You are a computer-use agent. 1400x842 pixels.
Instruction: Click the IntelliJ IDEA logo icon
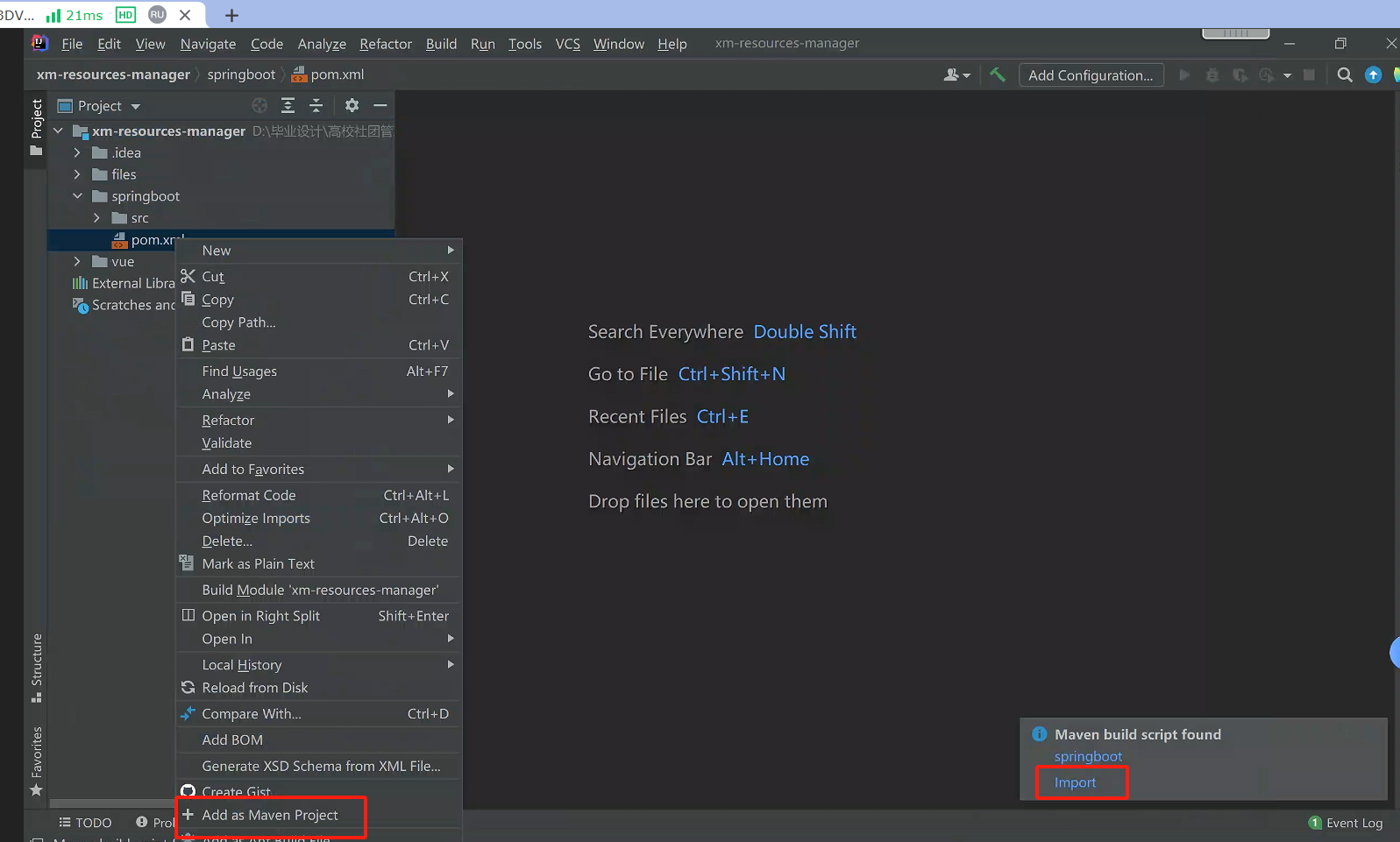point(39,43)
